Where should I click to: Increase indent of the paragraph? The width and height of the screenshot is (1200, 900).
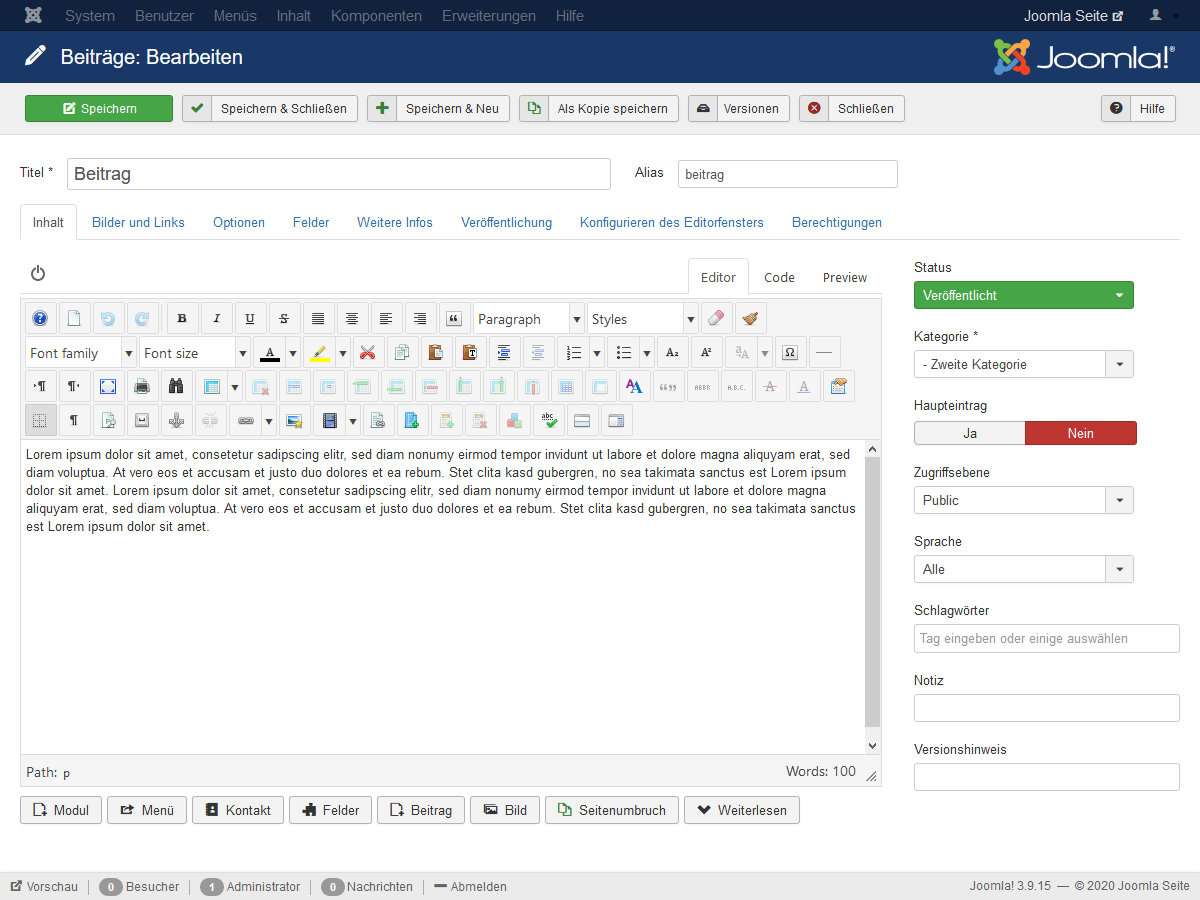(x=504, y=353)
